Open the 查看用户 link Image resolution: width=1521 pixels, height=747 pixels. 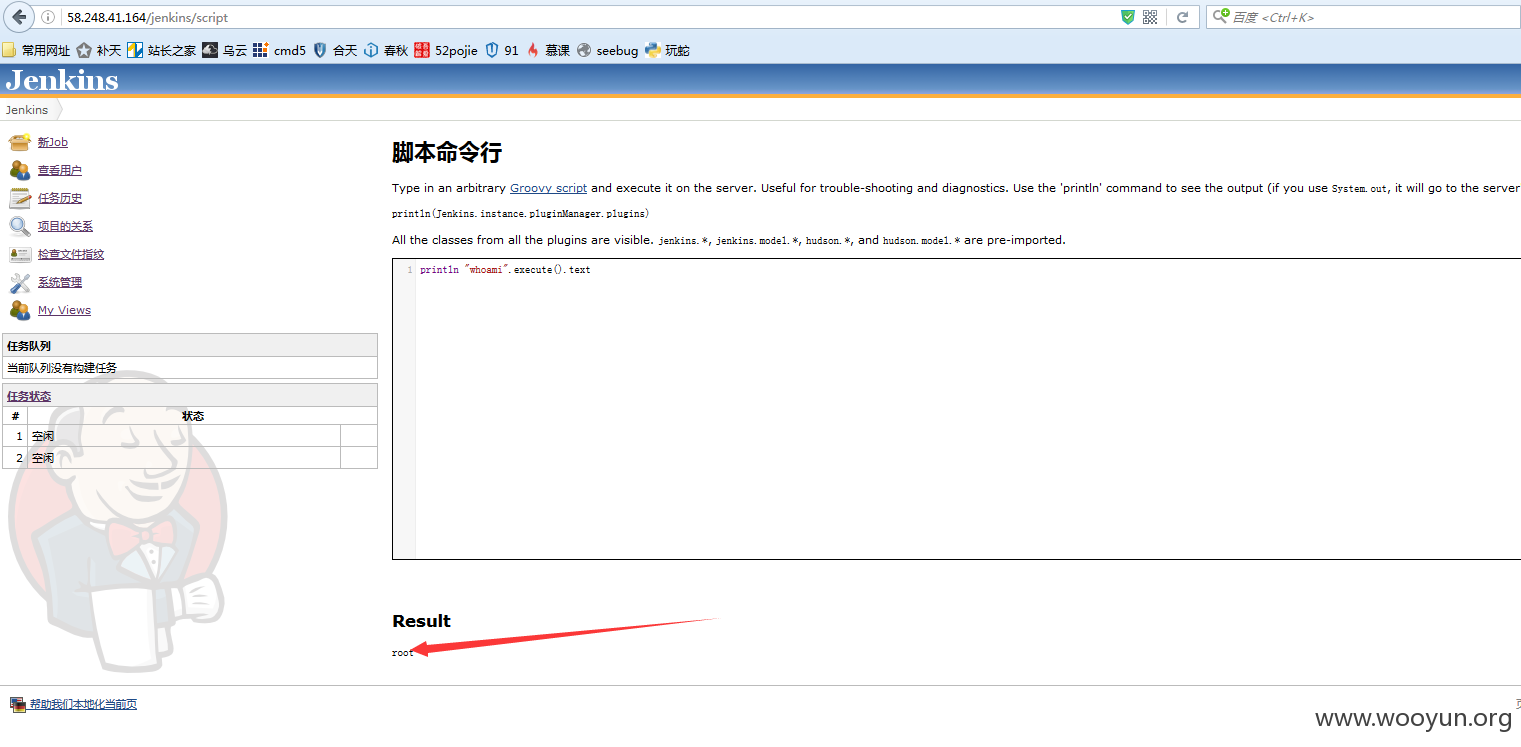[x=60, y=170]
